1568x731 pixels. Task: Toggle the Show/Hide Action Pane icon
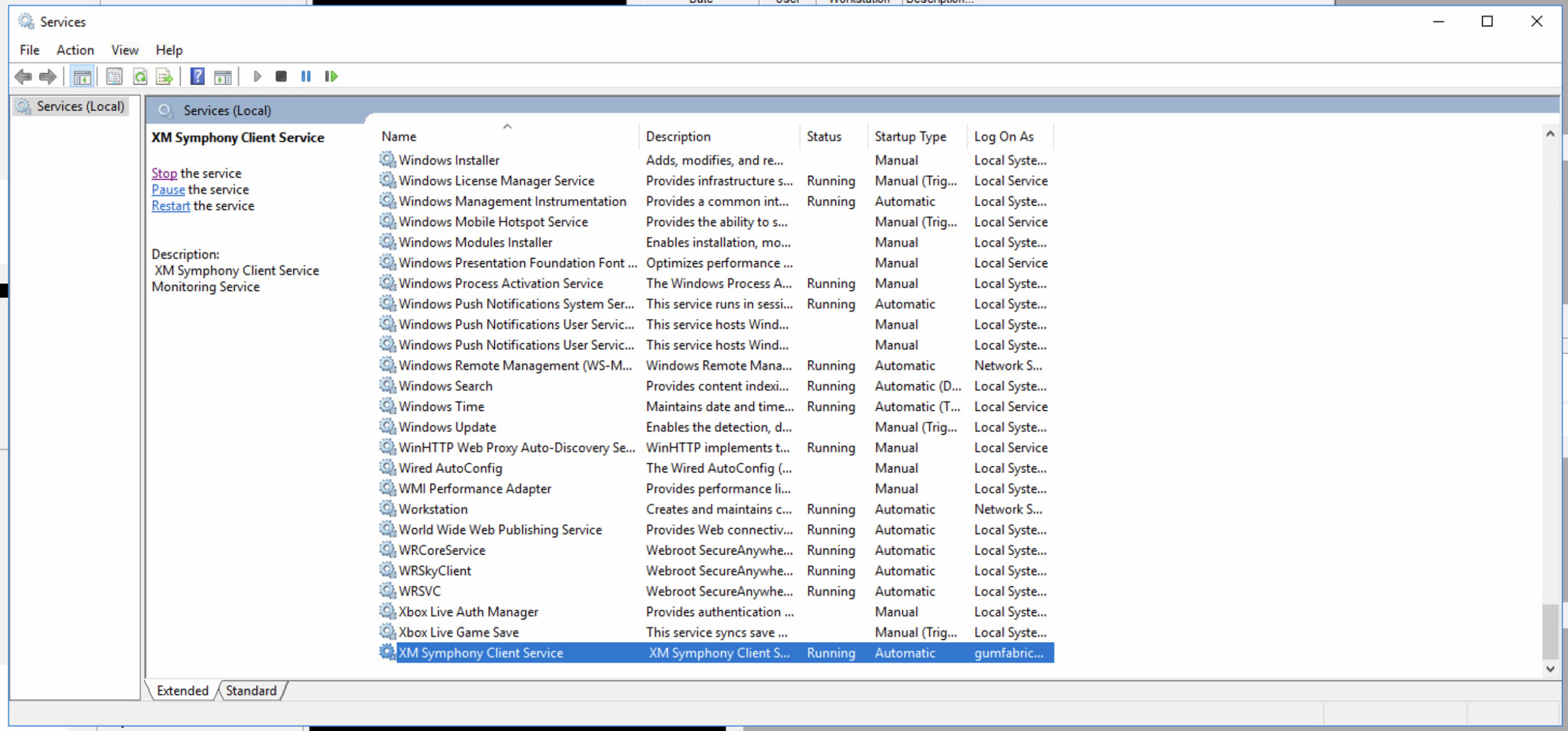tap(223, 77)
